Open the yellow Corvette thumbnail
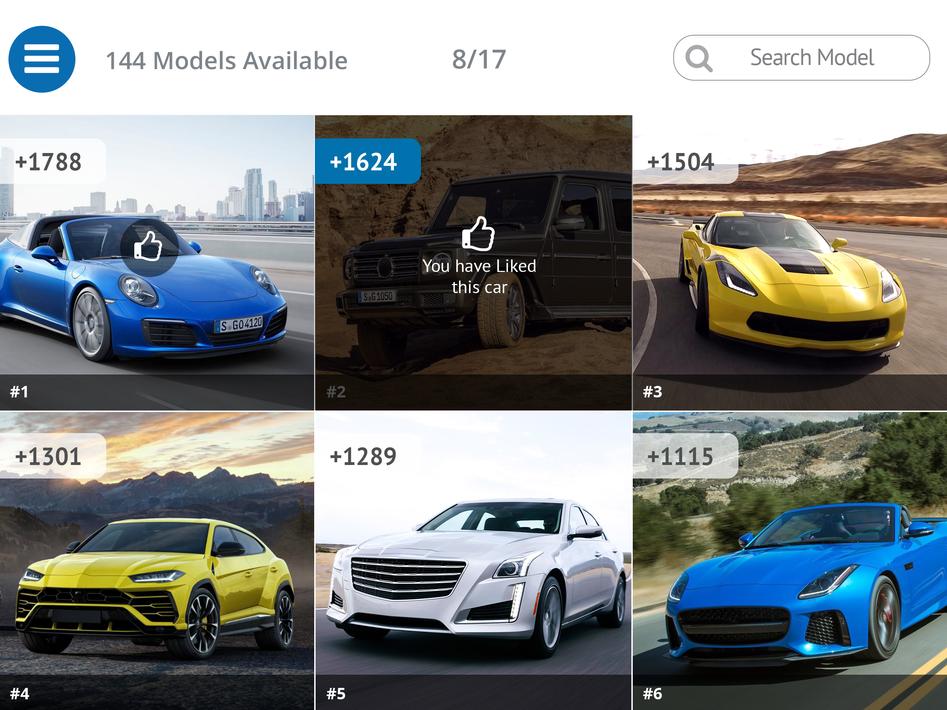This screenshot has width=947, height=710. click(x=790, y=263)
